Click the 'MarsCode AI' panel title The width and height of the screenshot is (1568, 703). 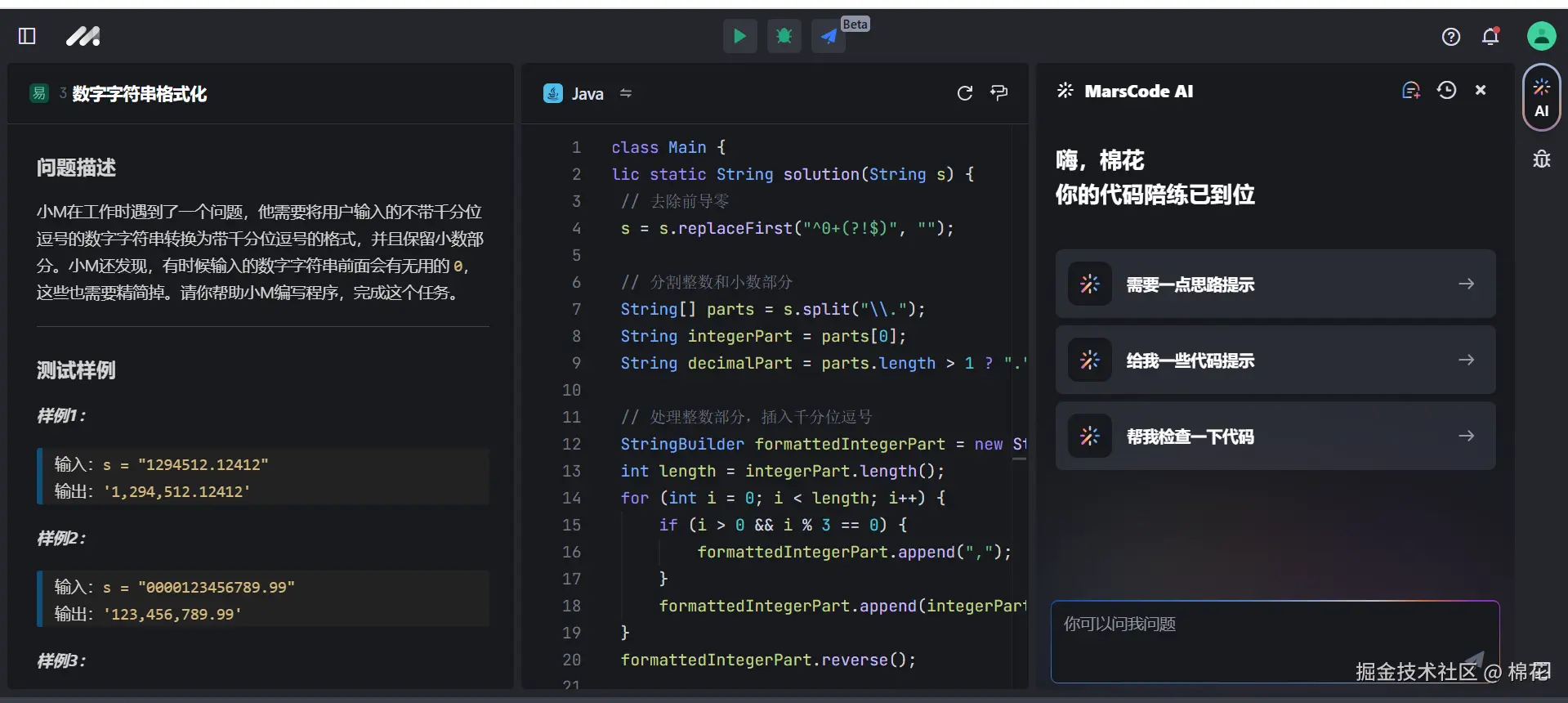(1138, 91)
